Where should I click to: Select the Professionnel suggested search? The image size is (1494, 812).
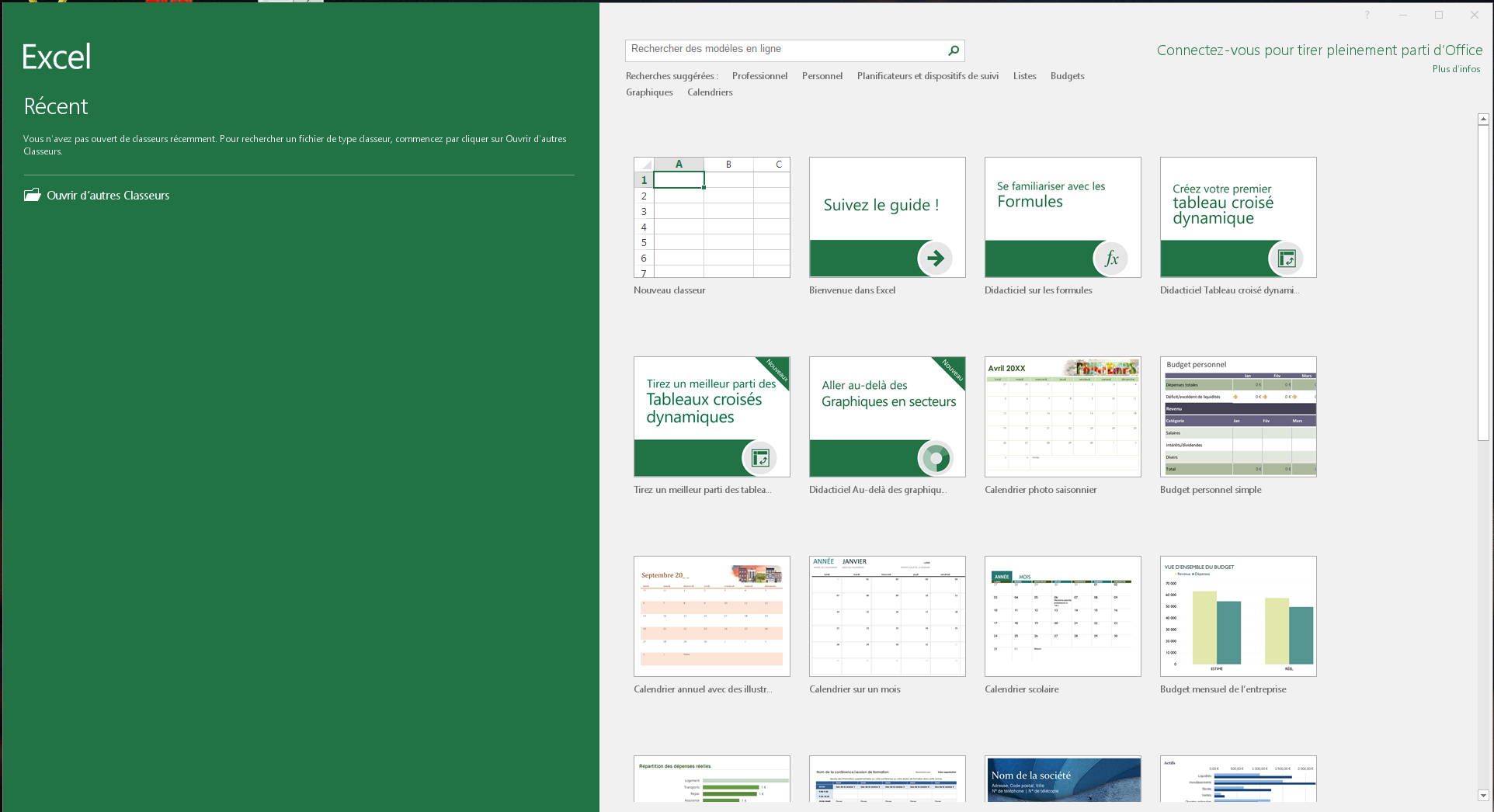tap(759, 76)
